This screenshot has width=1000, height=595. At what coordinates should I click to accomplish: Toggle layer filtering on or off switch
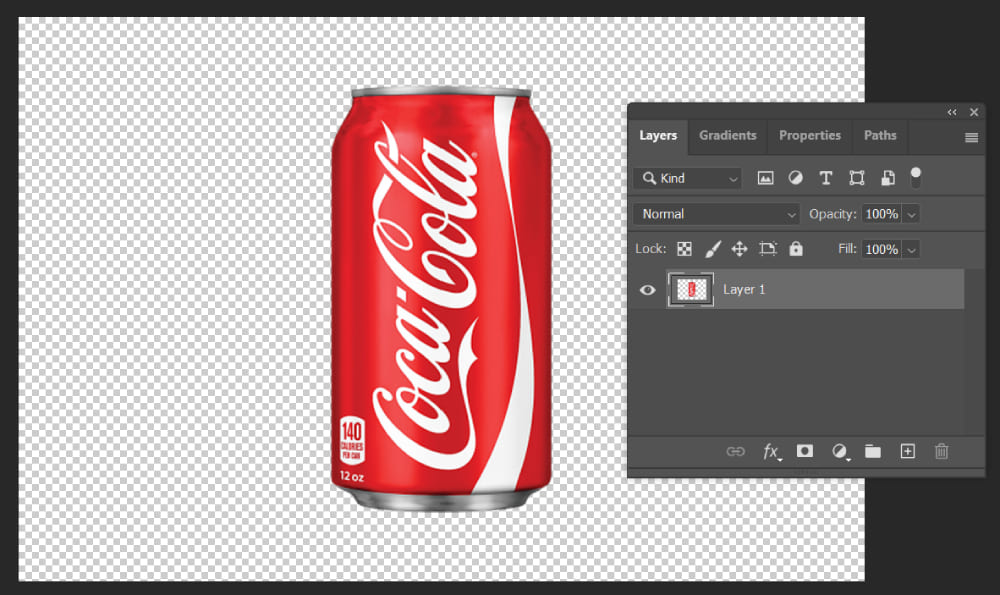(915, 178)
